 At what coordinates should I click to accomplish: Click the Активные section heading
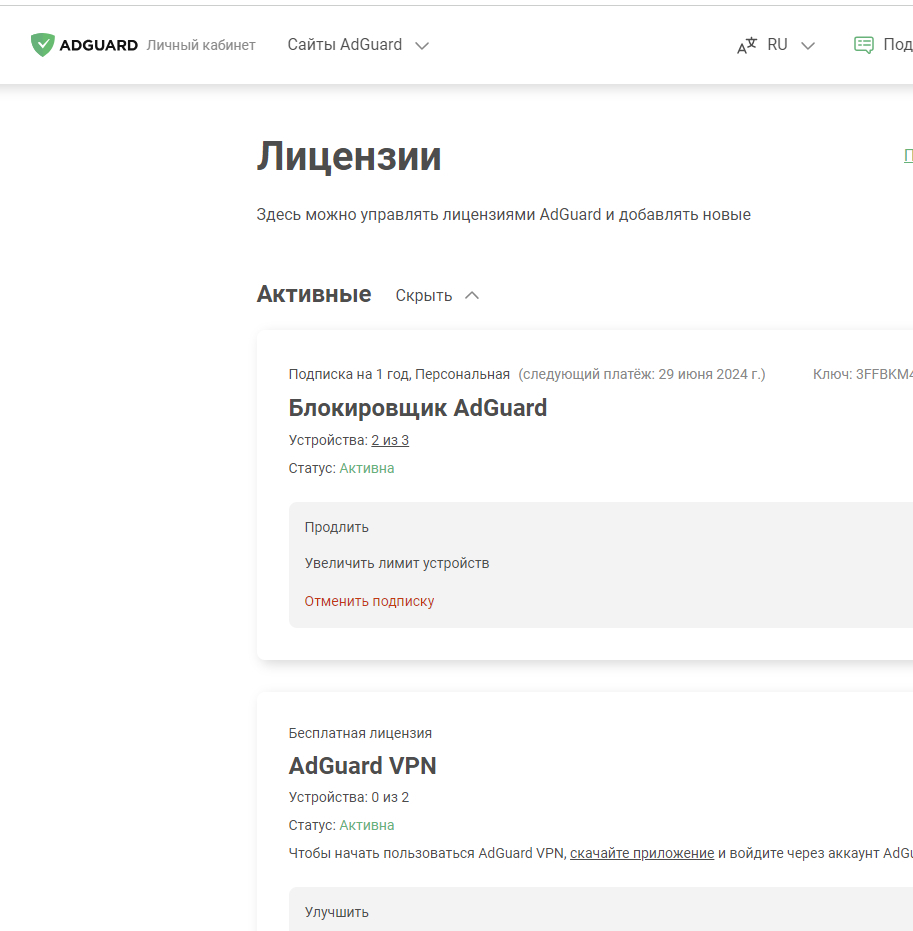314,295
